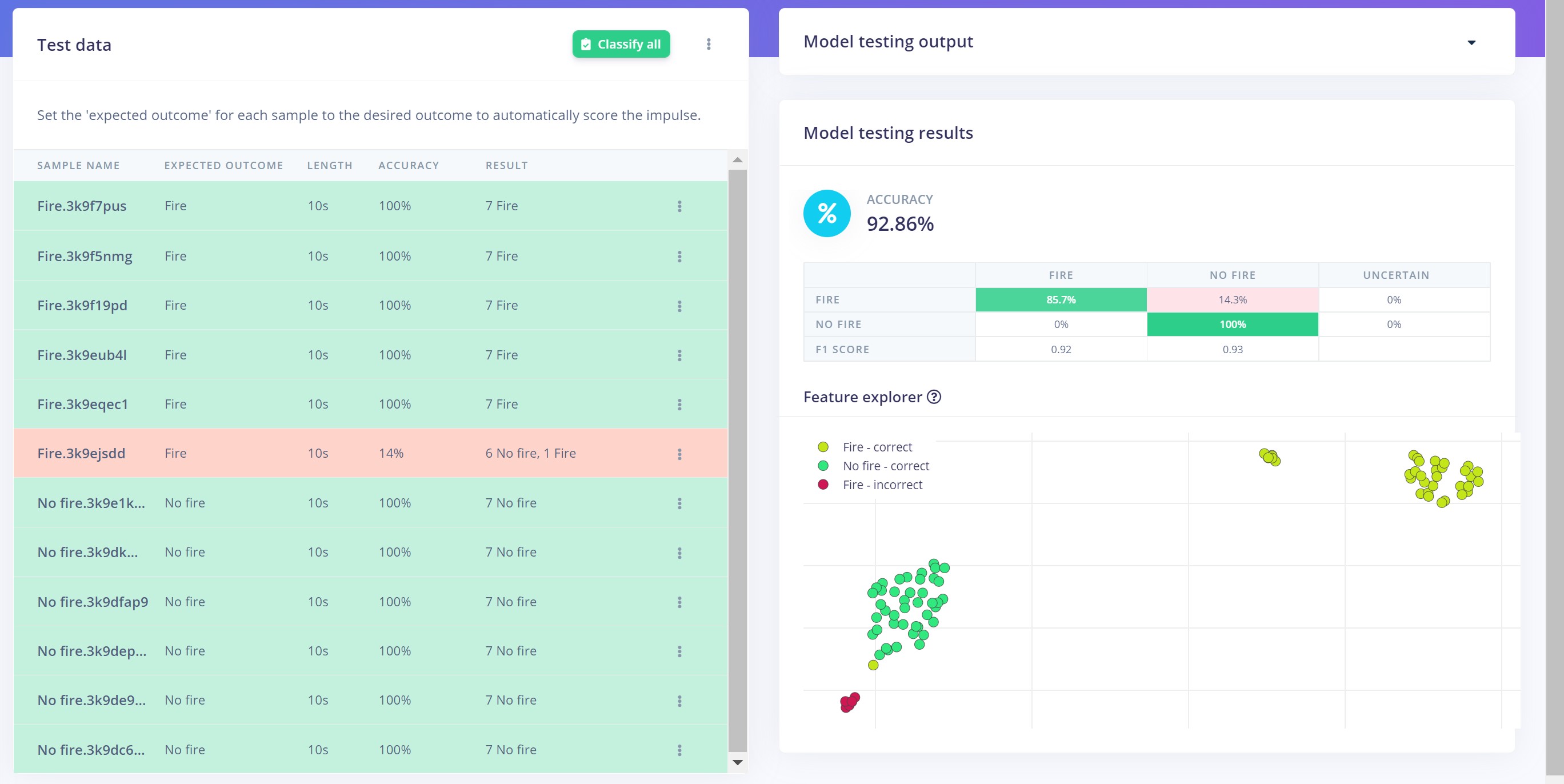Screen dimensions: 1564x784
Task: Click the RESULT column header
Action: (x=506, y=166)
